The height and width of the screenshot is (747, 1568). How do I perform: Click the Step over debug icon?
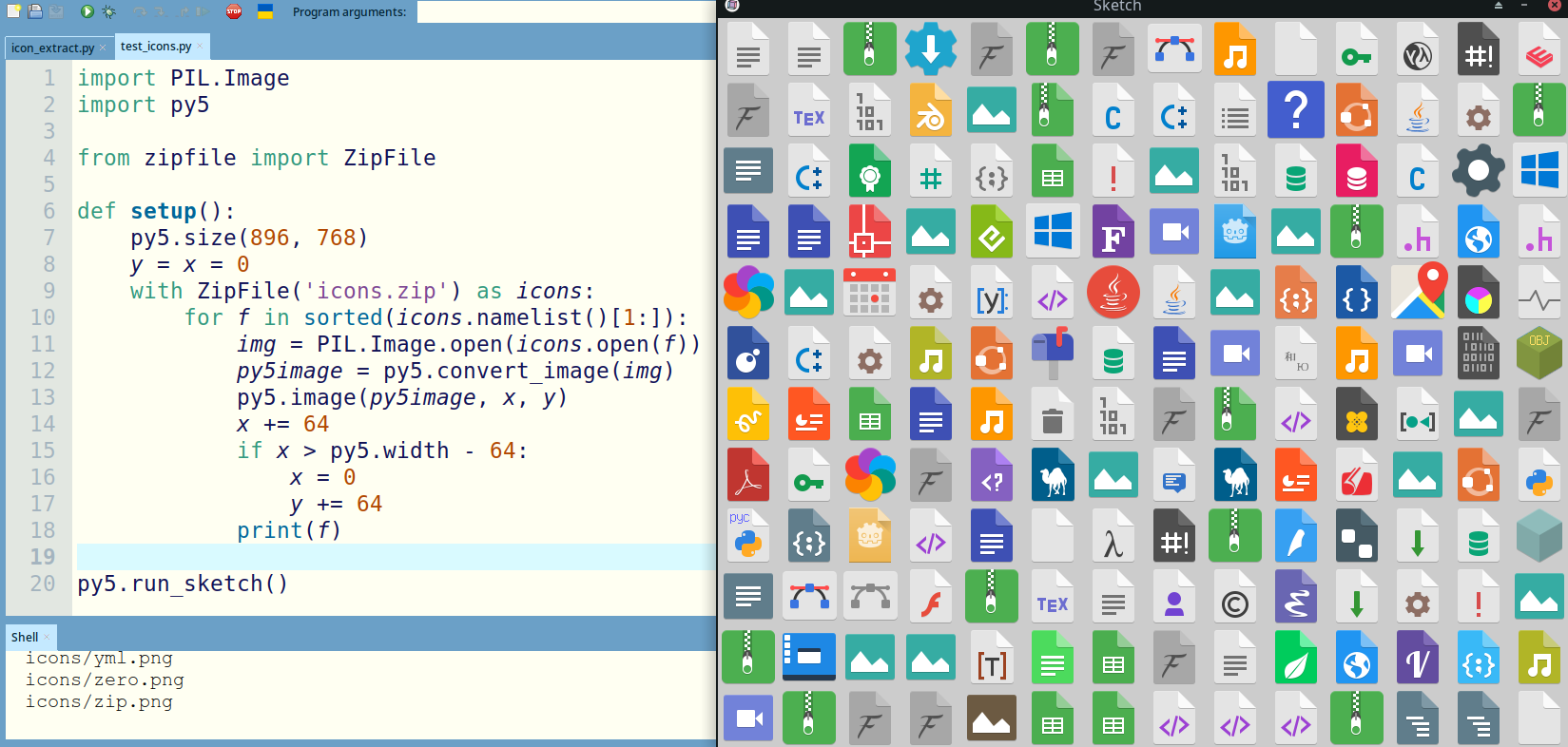(x=140, y=11)
